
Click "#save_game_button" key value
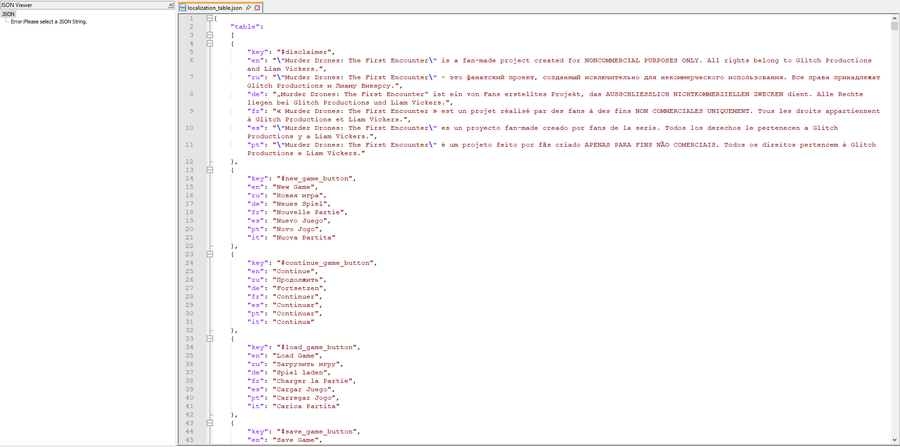(x=316, y=432)
